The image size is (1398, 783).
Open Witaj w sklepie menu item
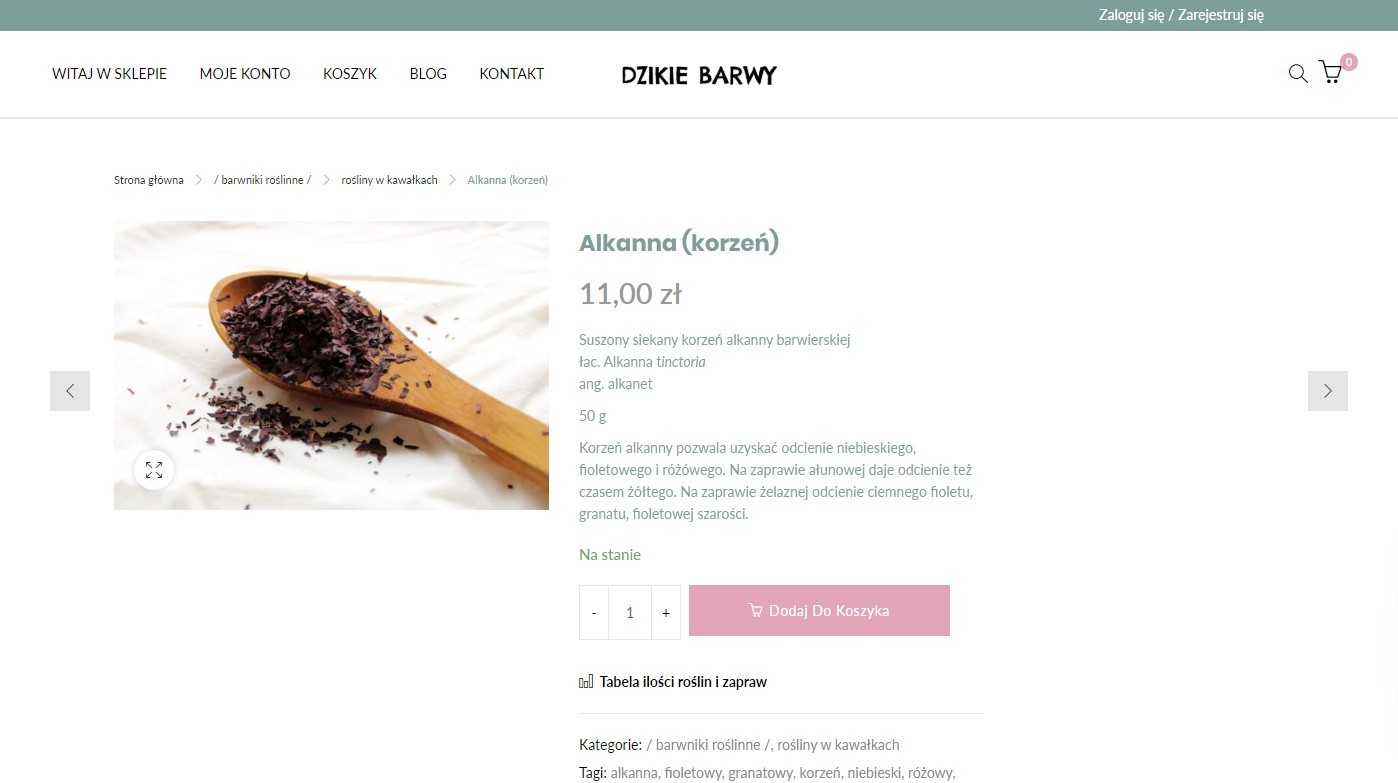pyautogui.click(x=110, y=74)
